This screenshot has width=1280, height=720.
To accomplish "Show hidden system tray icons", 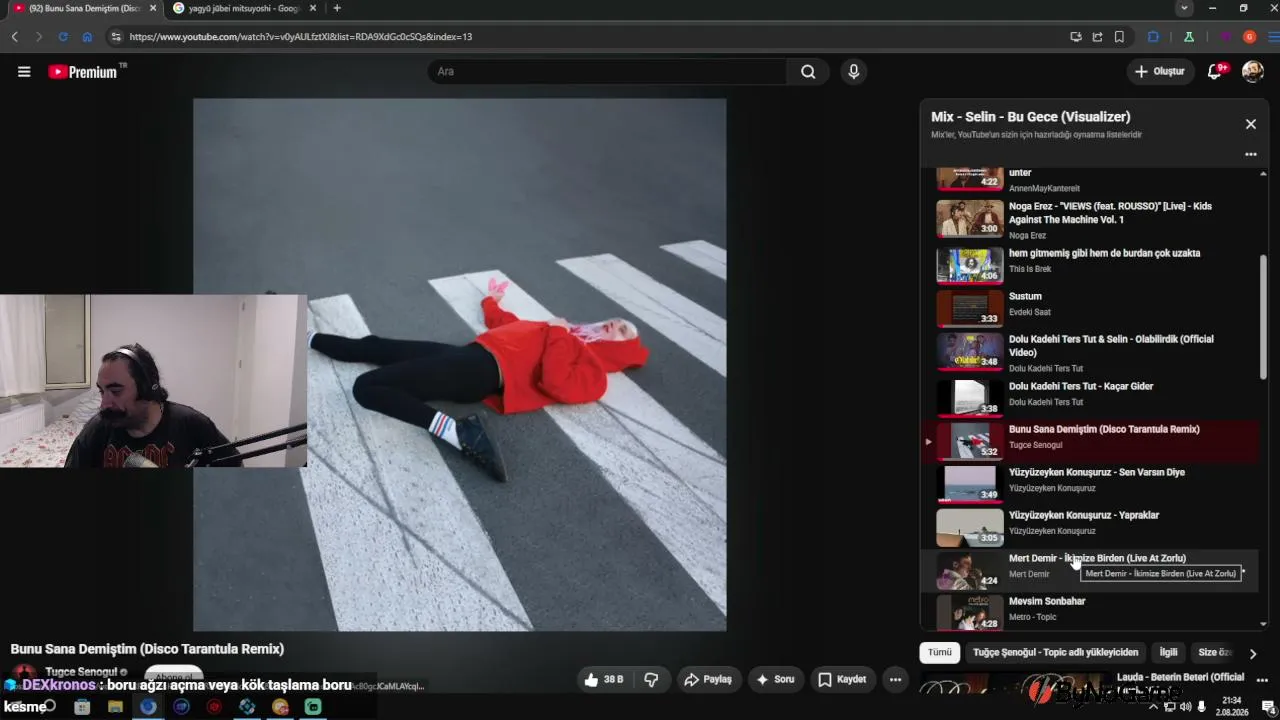I will [x=1153, y=707].
